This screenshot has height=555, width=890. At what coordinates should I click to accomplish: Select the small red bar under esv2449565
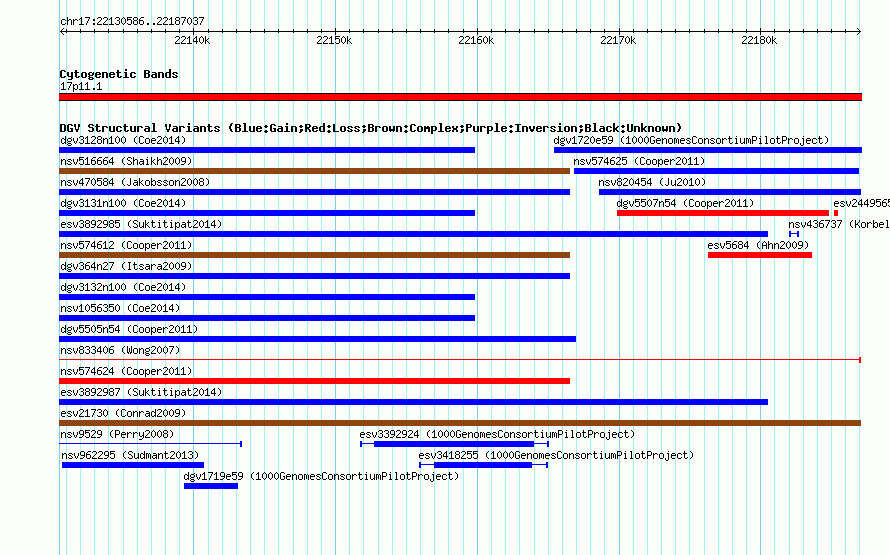[836, 213]
